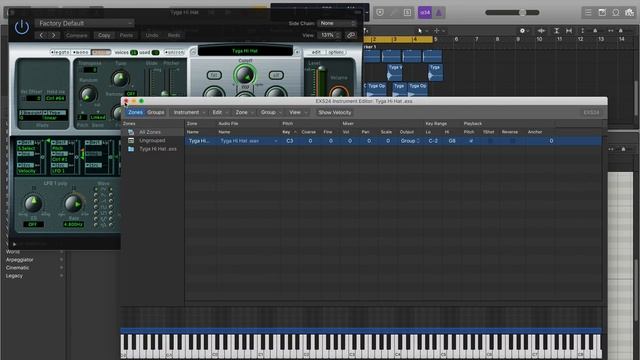The width and height of the screenshot is (640, 360).
Task: Open the Tyga Hi Hat instrument menu
Action: 245,51
